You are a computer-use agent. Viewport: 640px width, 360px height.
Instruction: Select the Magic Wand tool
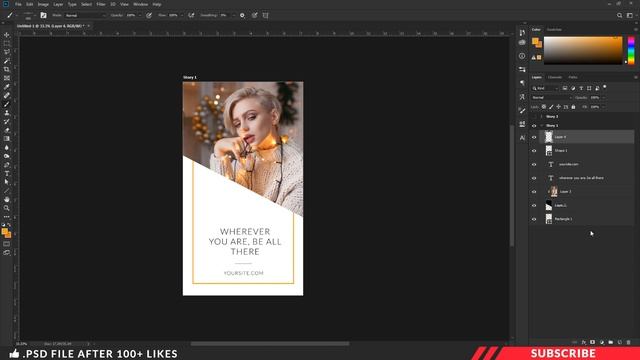7,61
